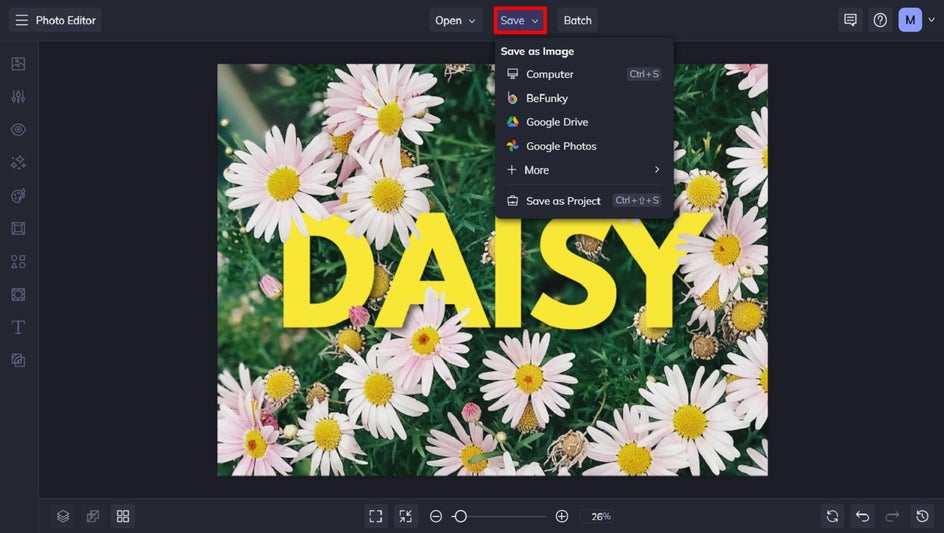Open the Layers panel at bottom left
Screen dimensions: 944x533
[63, 516]
